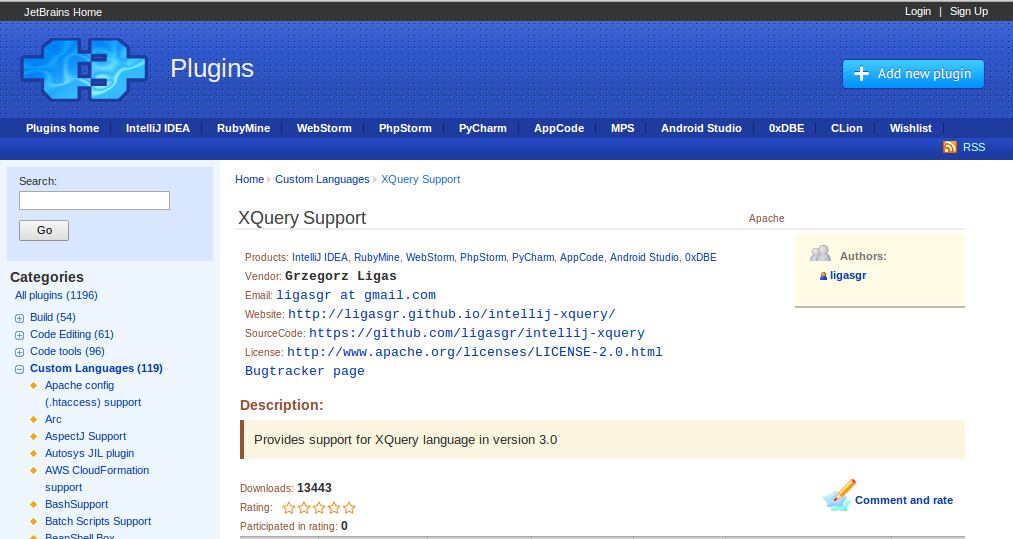Open the Code tools (96) category
1013x539 pixels.
pyautogui.click(x=67, y=352)
